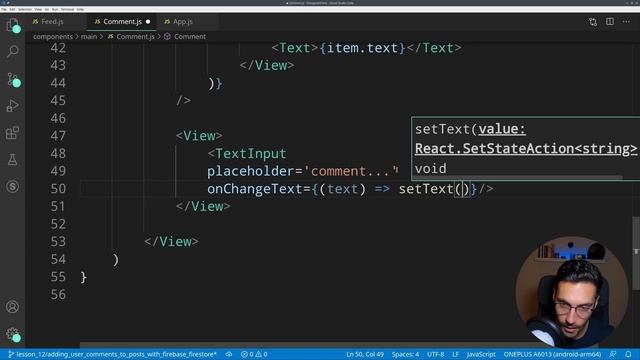The image size is (640, 360).
Task: Click the feedback icon in status bar
Action: 613,354
